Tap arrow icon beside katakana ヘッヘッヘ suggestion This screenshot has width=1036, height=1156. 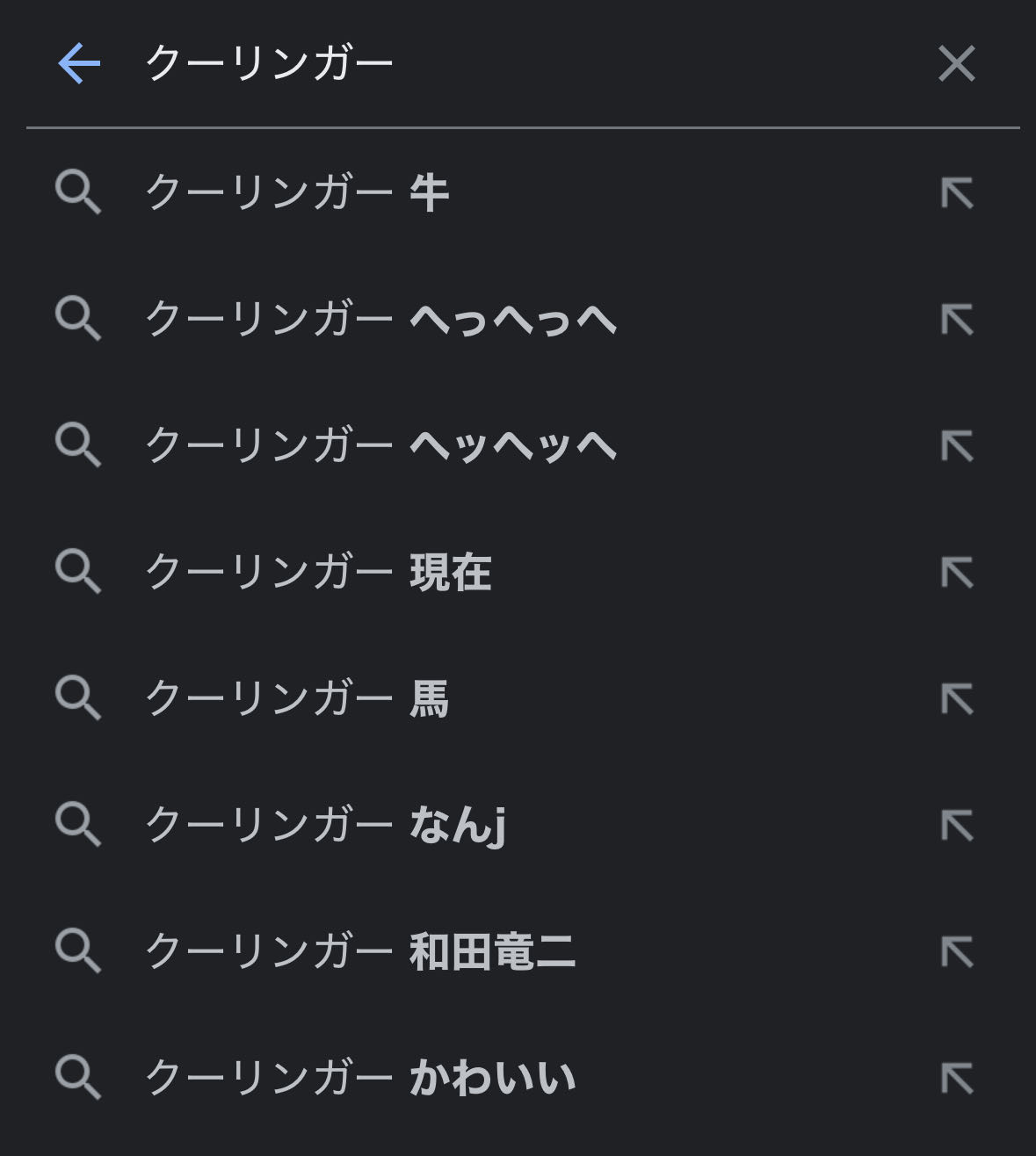tap(957, 446)
